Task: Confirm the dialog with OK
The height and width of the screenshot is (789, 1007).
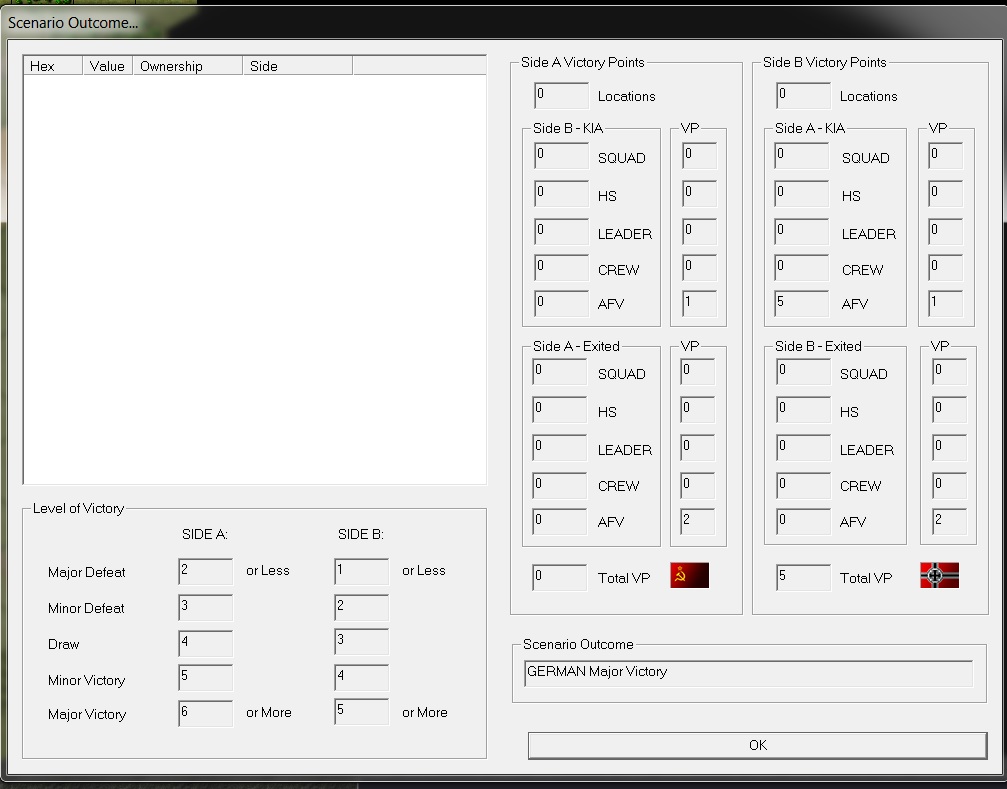Action: (x=757, y=745)
